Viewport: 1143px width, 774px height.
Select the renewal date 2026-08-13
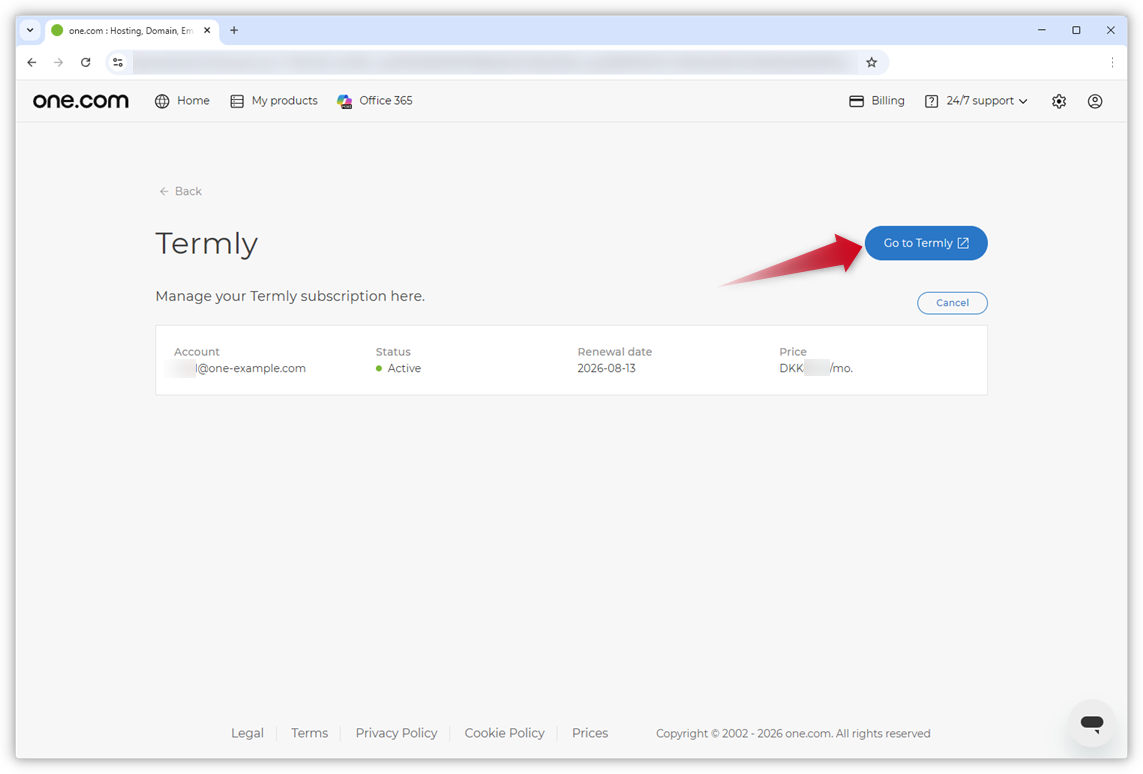(x=606, y=369)
